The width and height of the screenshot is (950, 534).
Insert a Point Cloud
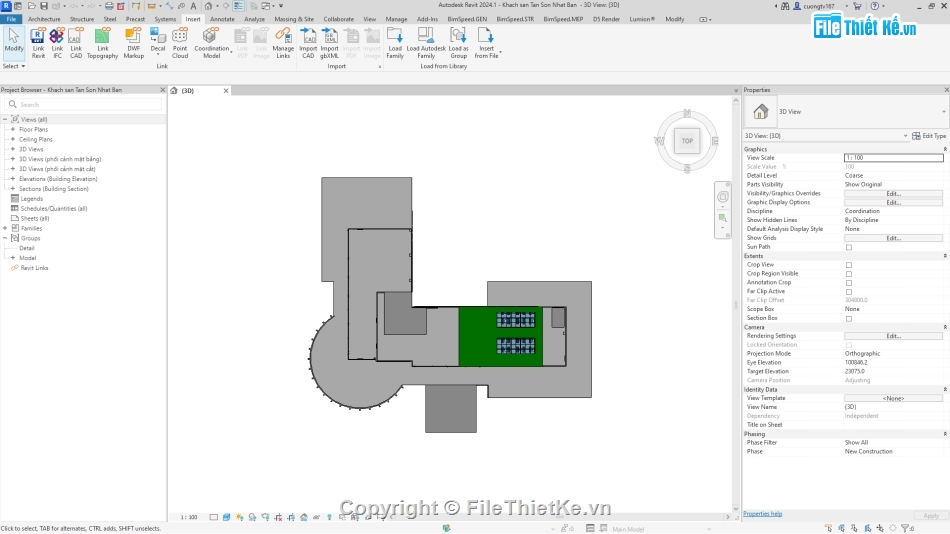pyautogui.click(x=180, y=42)
